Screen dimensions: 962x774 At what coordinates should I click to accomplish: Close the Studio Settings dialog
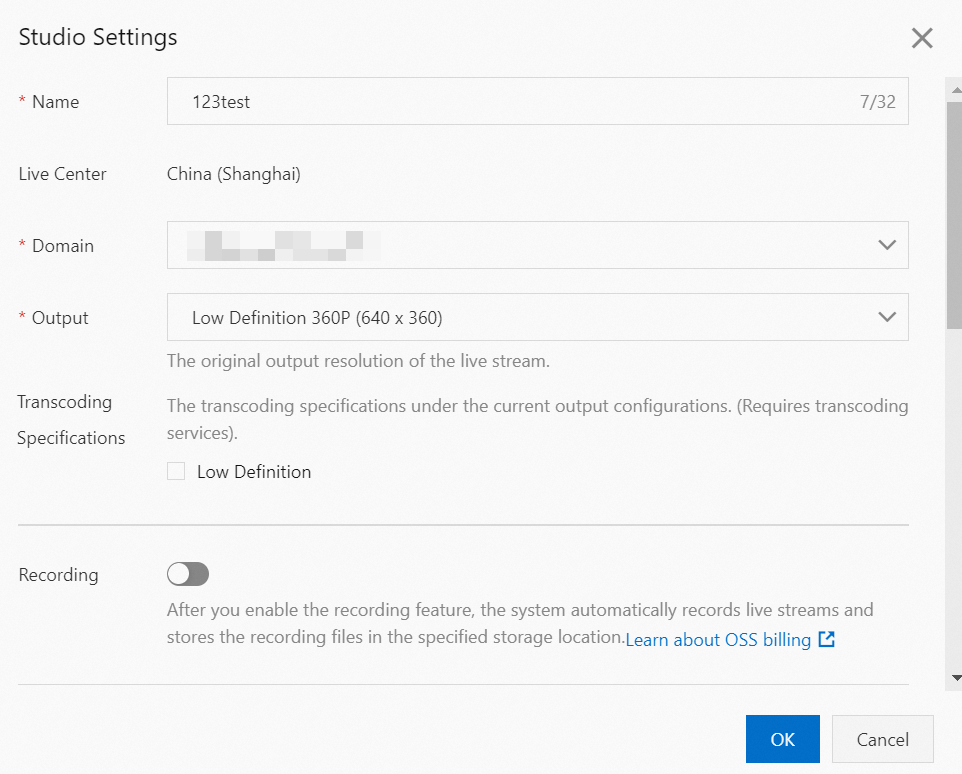pyautogui.click(x=921, y=38)
